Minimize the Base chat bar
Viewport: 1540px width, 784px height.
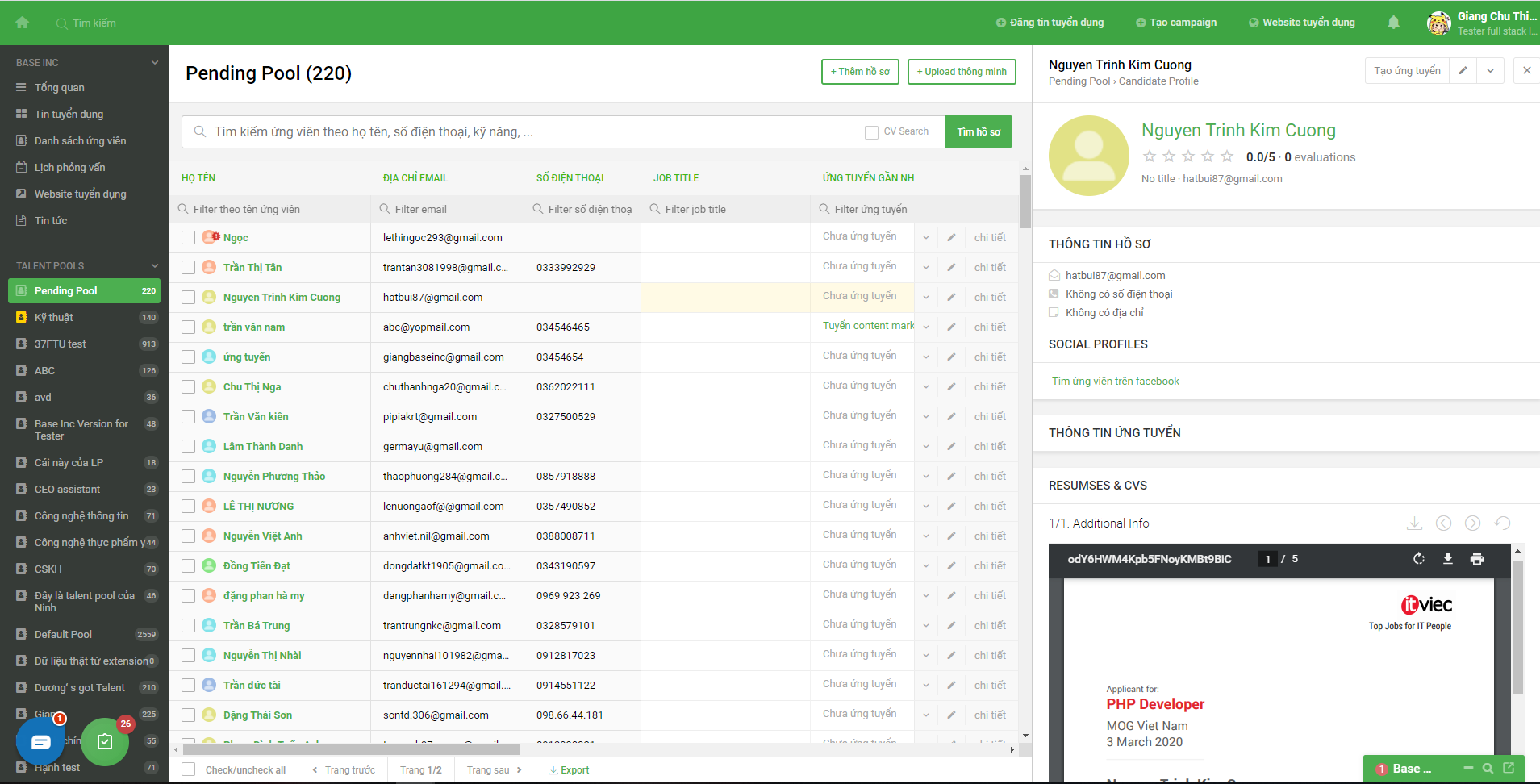tap(1468, 769)
